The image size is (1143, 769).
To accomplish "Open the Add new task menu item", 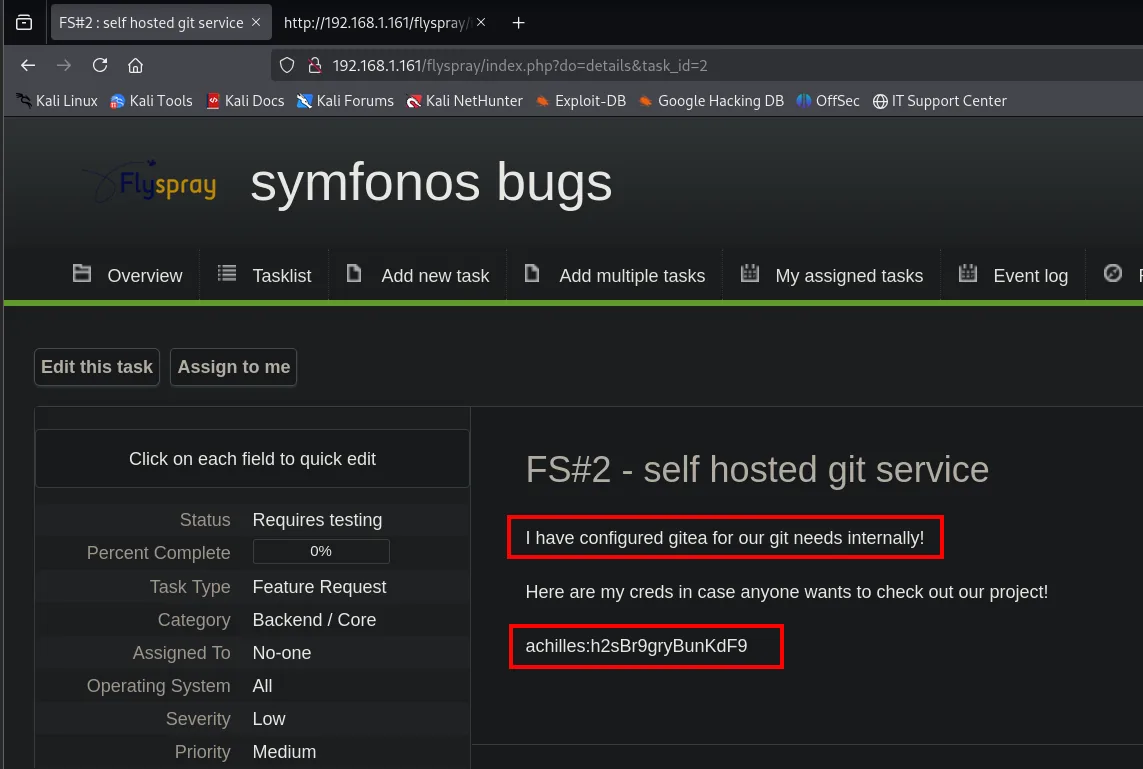I will coord(418,276).
